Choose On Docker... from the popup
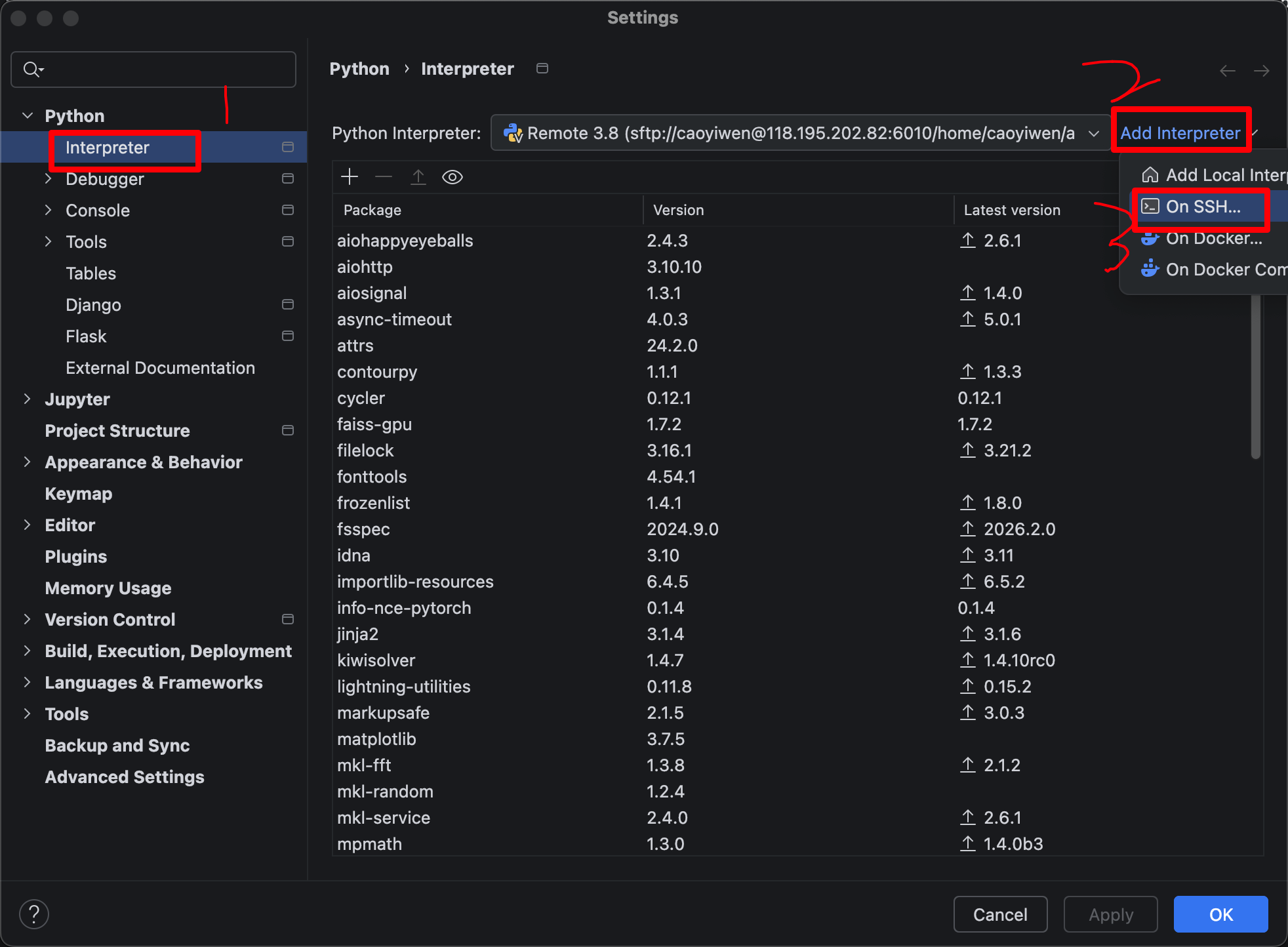The height and width of the screenshot is (947, 1288). click(x=1213, y=238)
